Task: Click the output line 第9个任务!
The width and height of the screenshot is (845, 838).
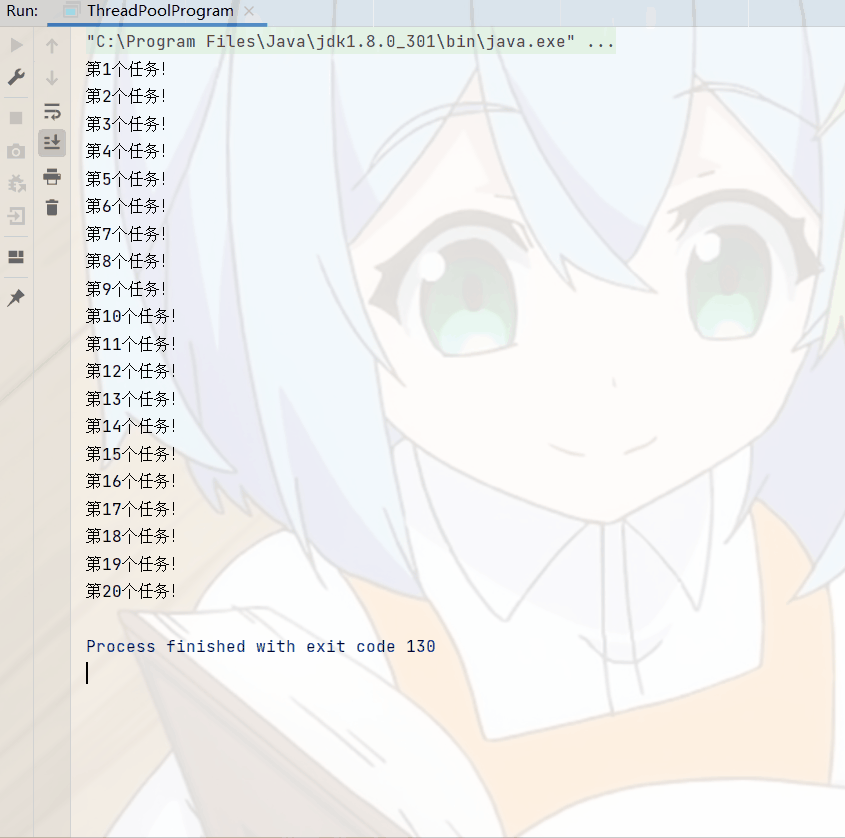Action: (x=126, y=289)
